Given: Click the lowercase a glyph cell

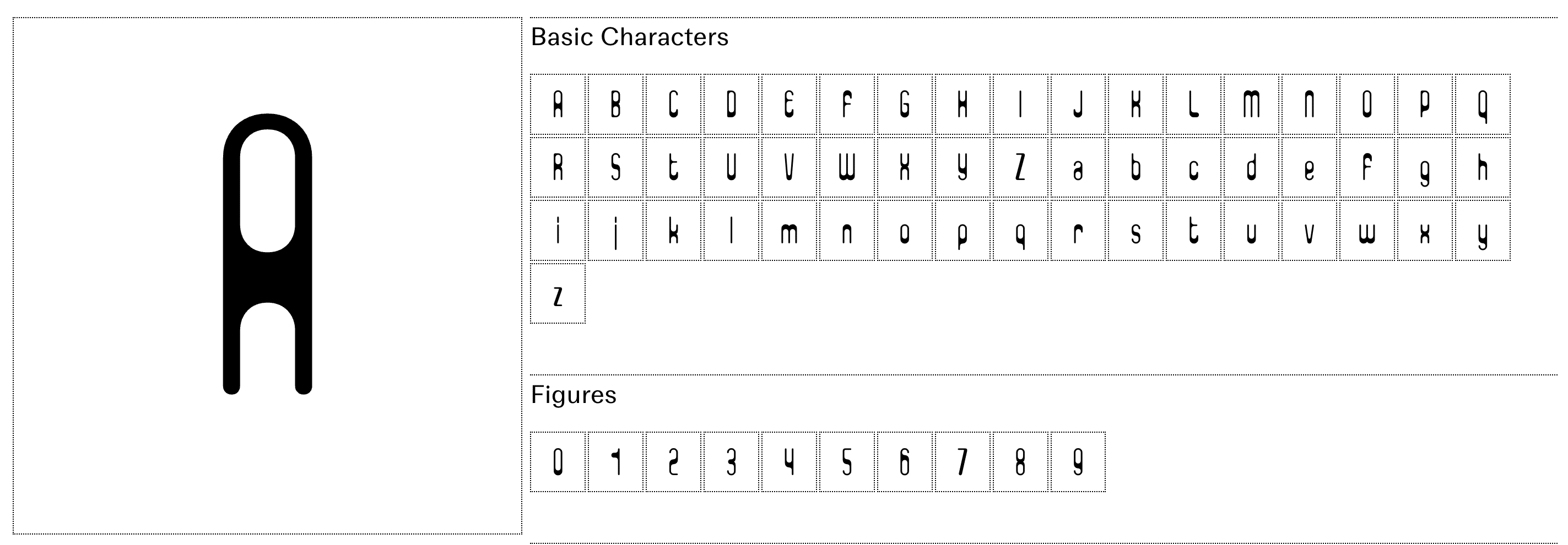Looking at the screenshot, I should (x=1078, y=167).
